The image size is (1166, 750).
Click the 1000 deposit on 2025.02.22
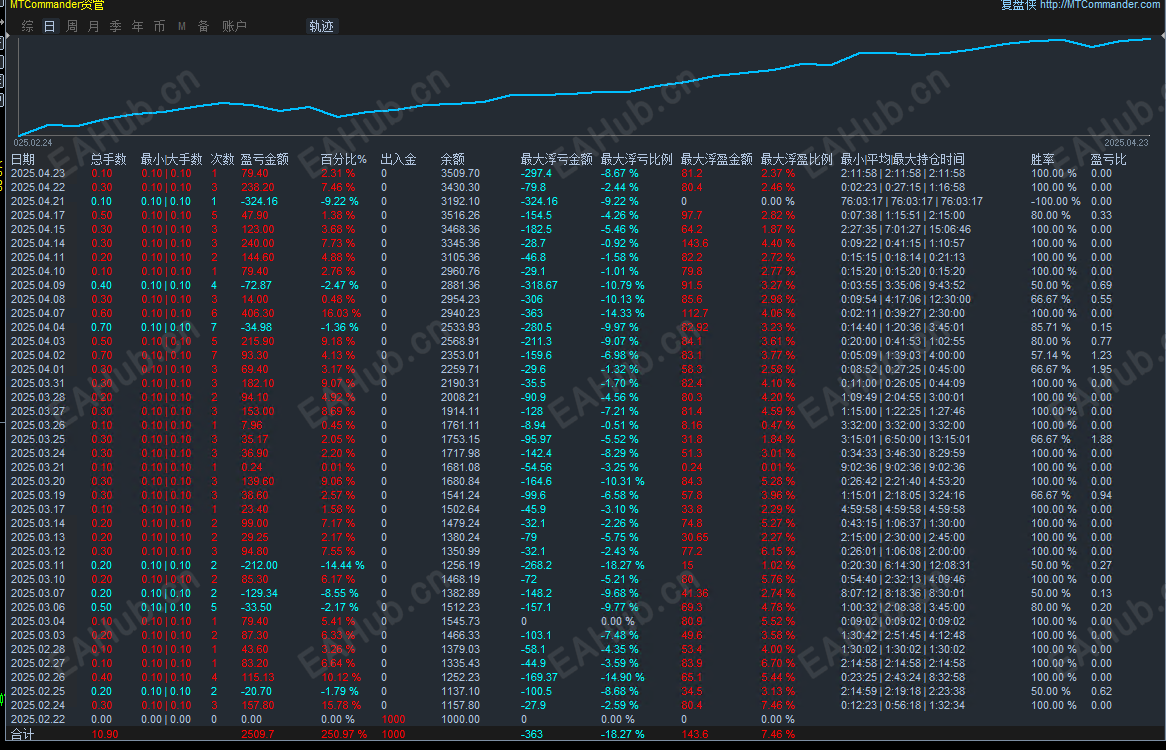[x=393, y=720]
